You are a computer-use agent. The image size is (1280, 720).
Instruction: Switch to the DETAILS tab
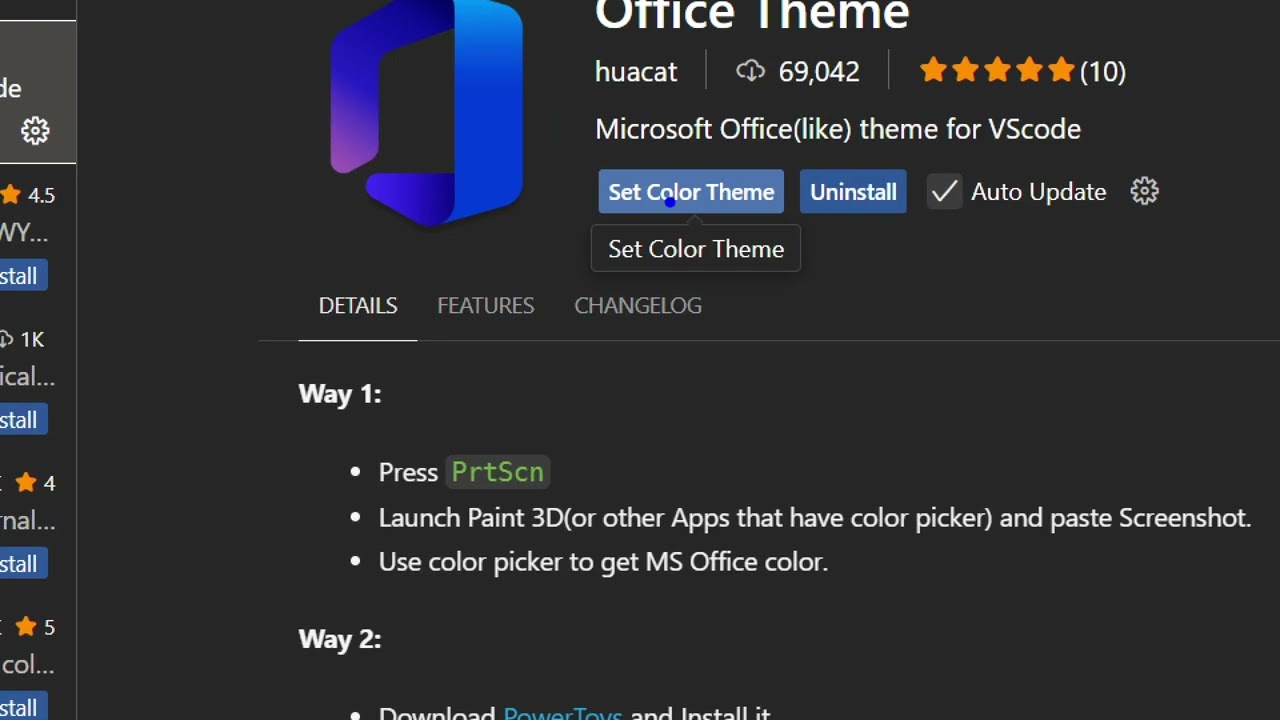(358, 305)
